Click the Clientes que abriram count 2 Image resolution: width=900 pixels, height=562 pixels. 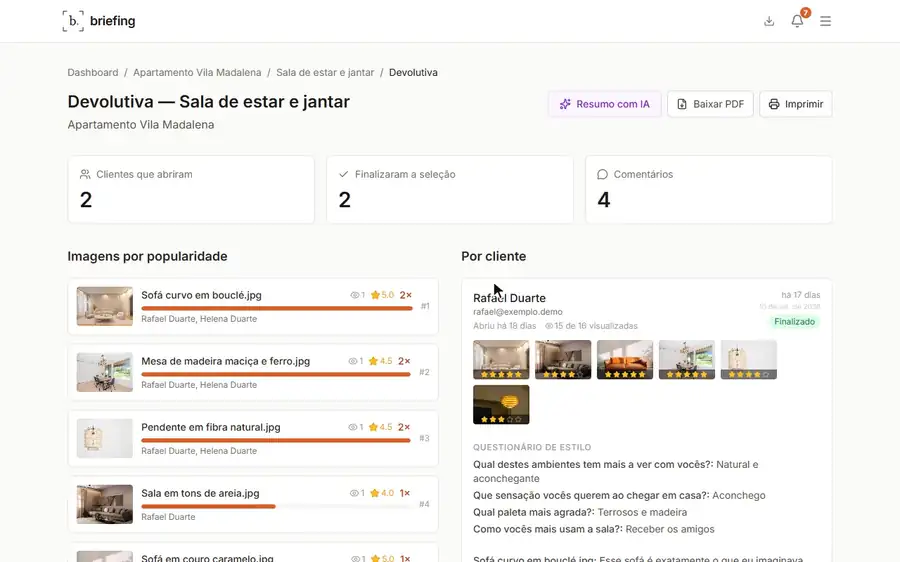tap(86, 200)
